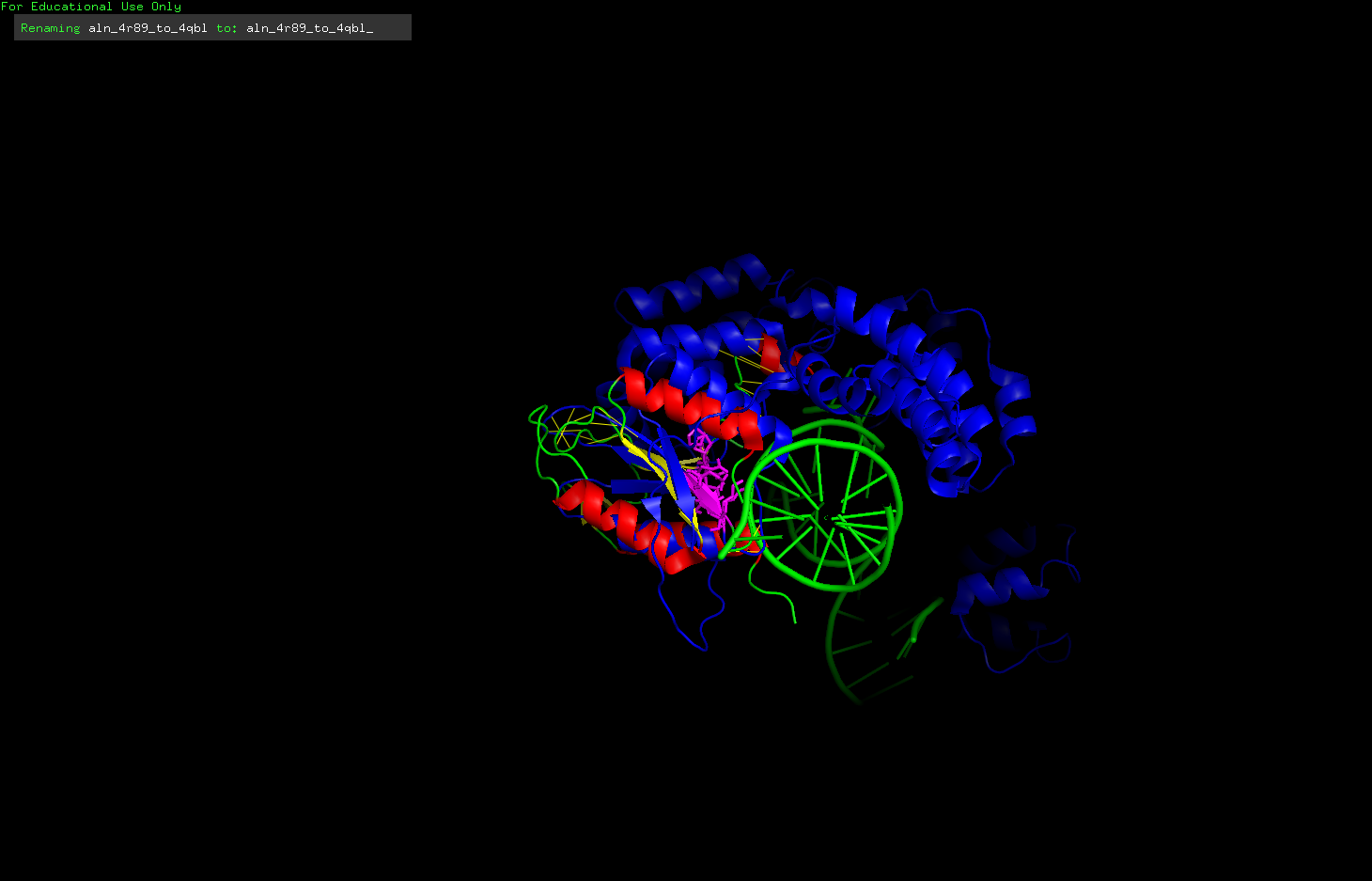The image size is (1372, 881).
Task: Pick the small red helix near the top
Action: pyautogui.click(x=772, y=354)
